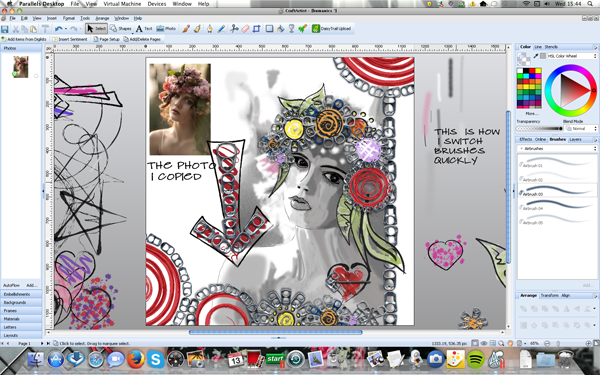Click the Format Painter icon
The width and height of the screenshot is (600, 375).
point(45,29)
